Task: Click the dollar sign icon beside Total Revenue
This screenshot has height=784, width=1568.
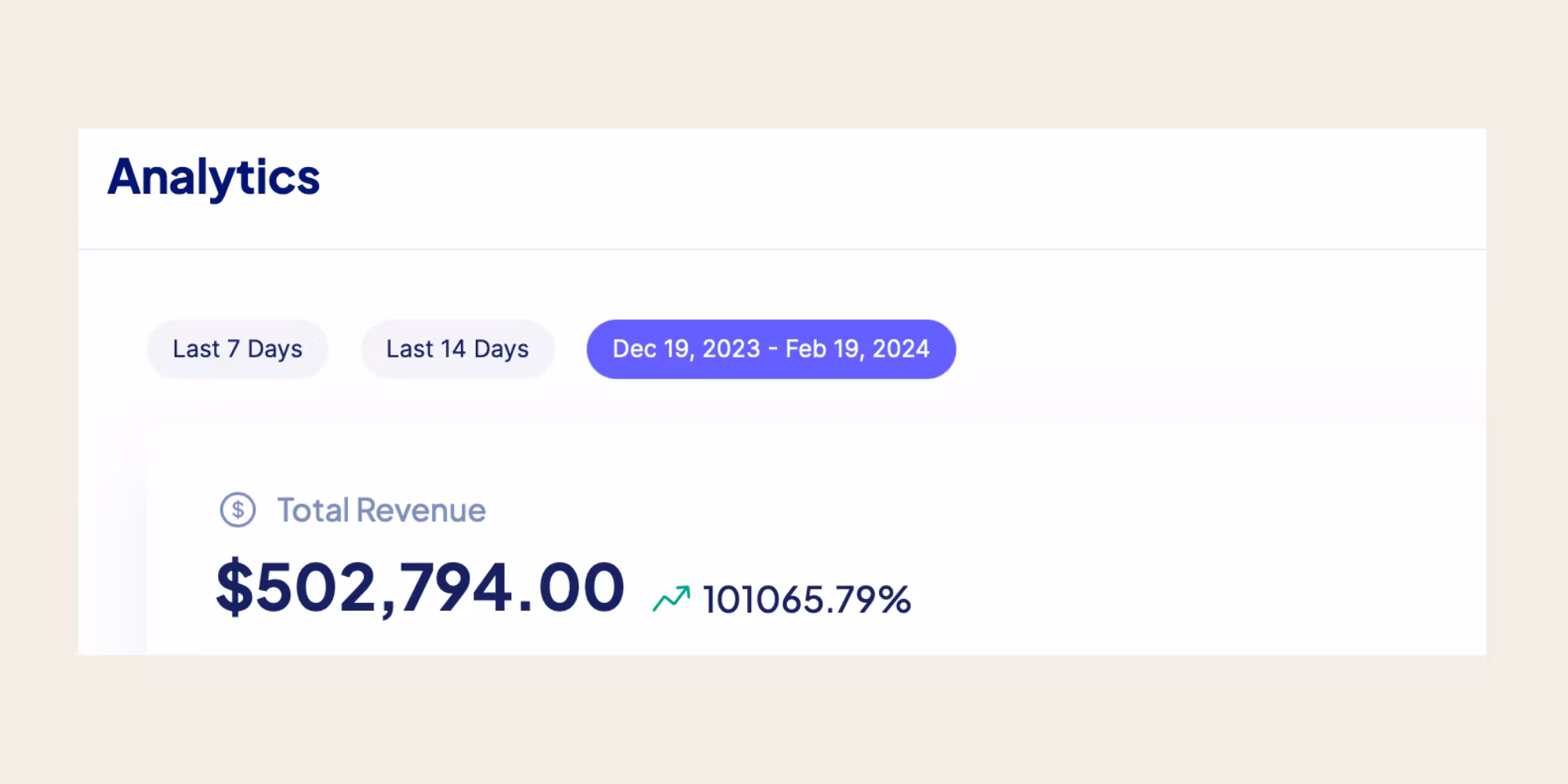Action: point(238,510)
